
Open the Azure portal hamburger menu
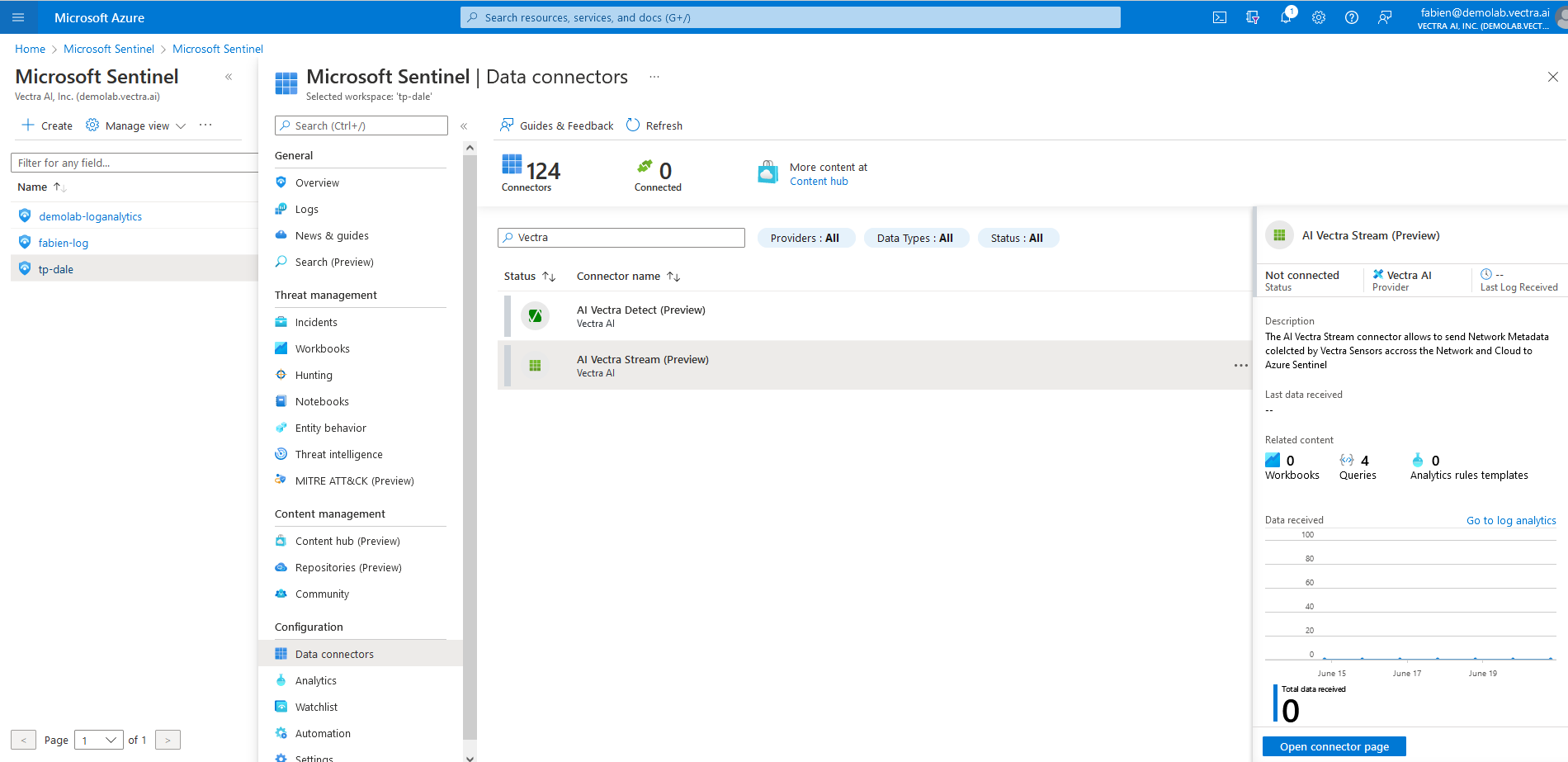click(x=17, y=17)
